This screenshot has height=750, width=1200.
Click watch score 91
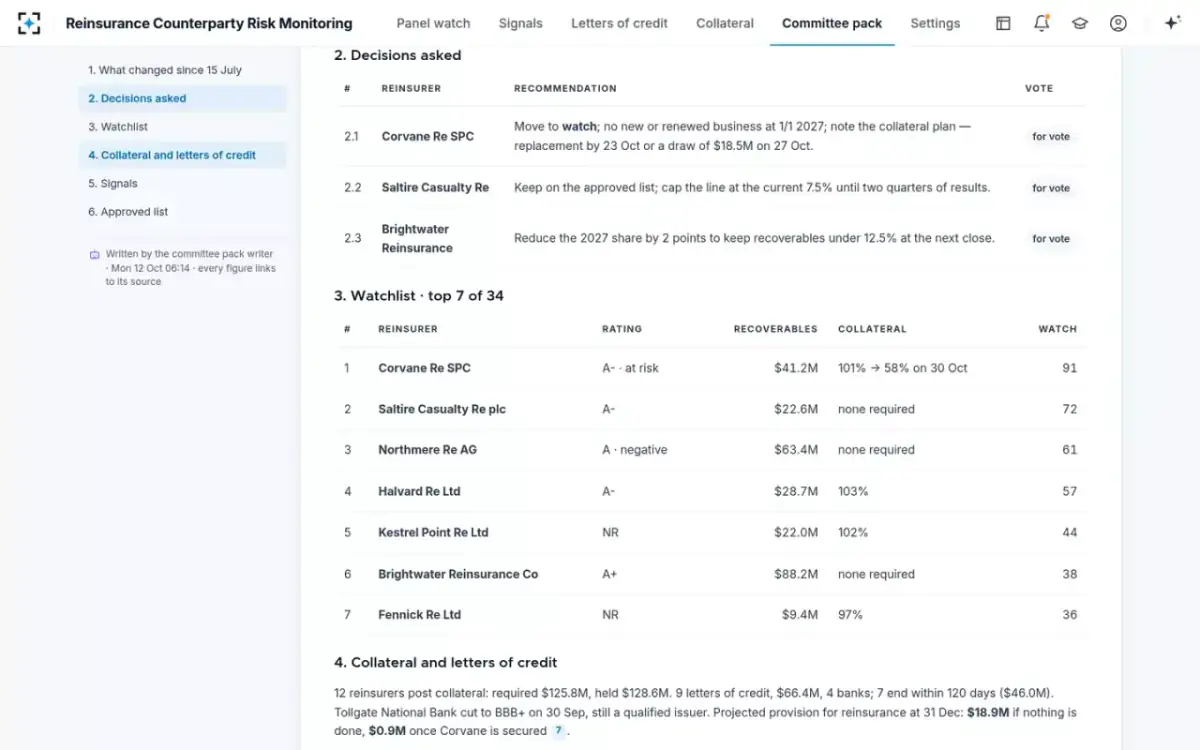click(1070, 368)
